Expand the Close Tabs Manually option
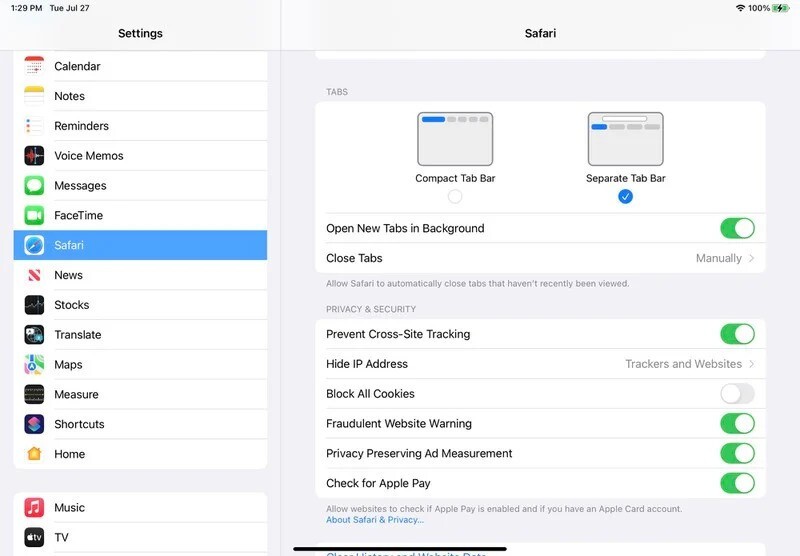 725,258
